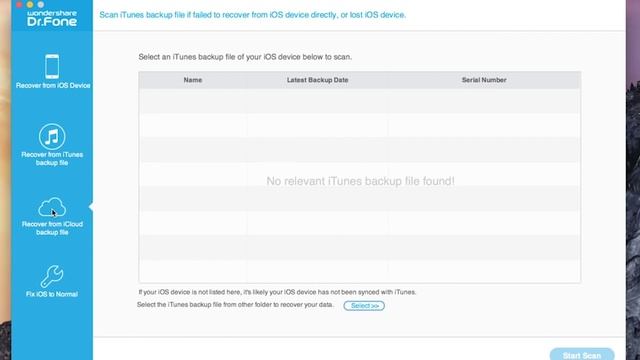Click the iPhone device icon in sidebar
Image resolution: width=640 pixels, height=360 pixels.
(52, 67)
